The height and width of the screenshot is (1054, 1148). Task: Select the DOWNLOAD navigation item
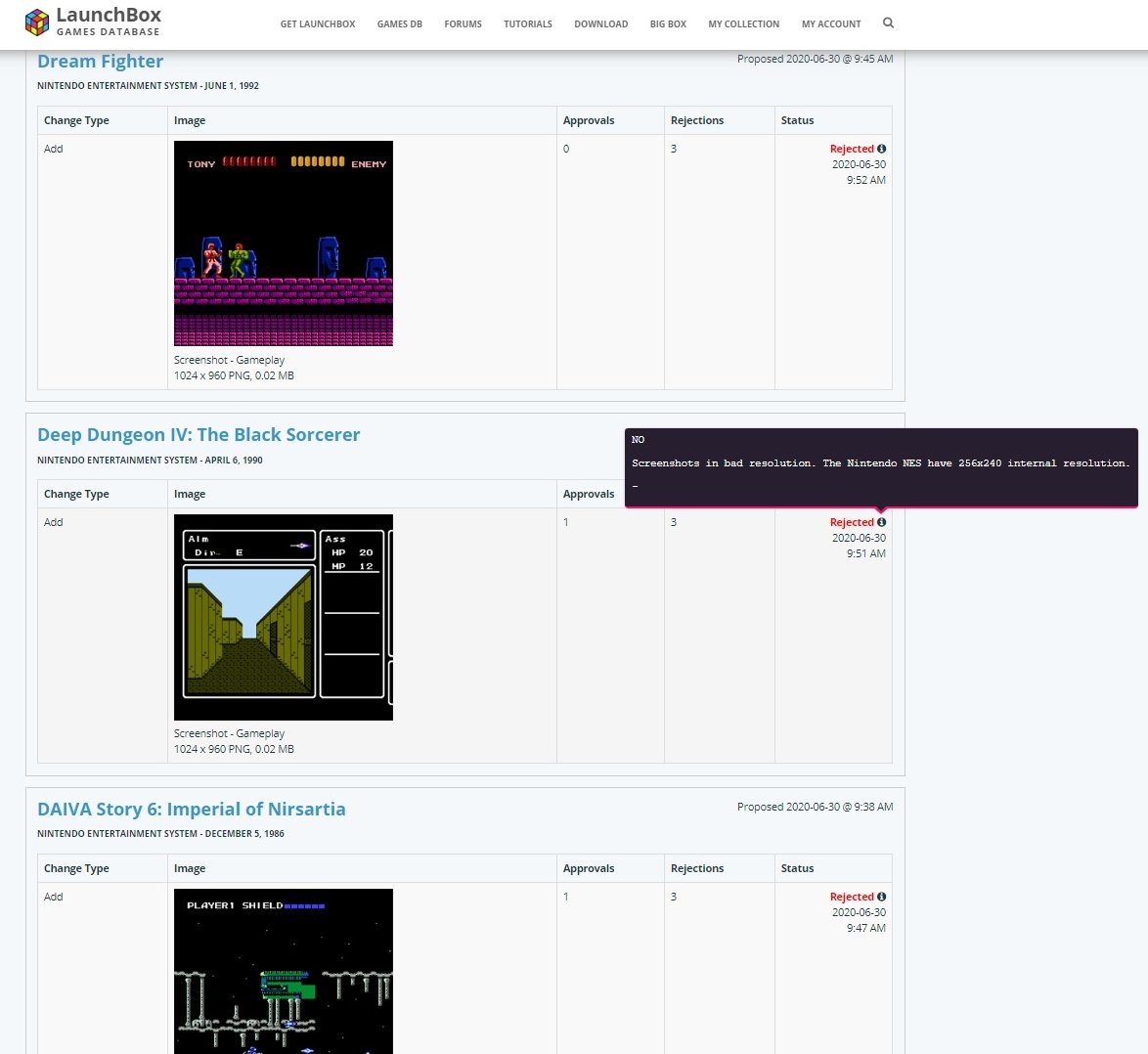(x=601, y=24)
